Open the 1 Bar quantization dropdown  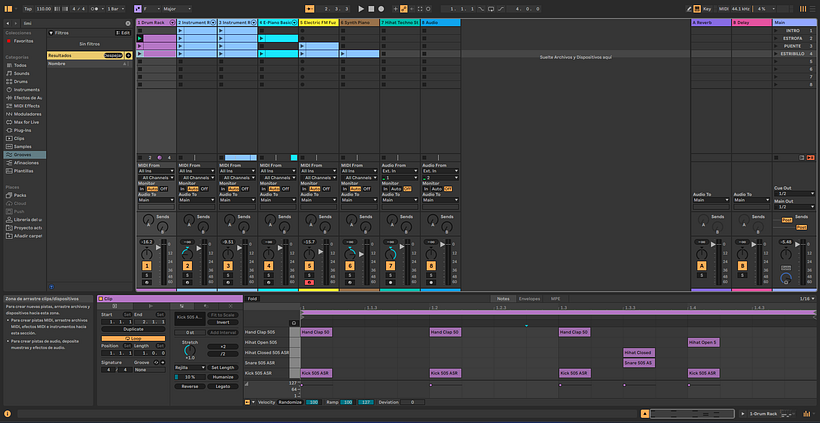(x=111, y=8)
